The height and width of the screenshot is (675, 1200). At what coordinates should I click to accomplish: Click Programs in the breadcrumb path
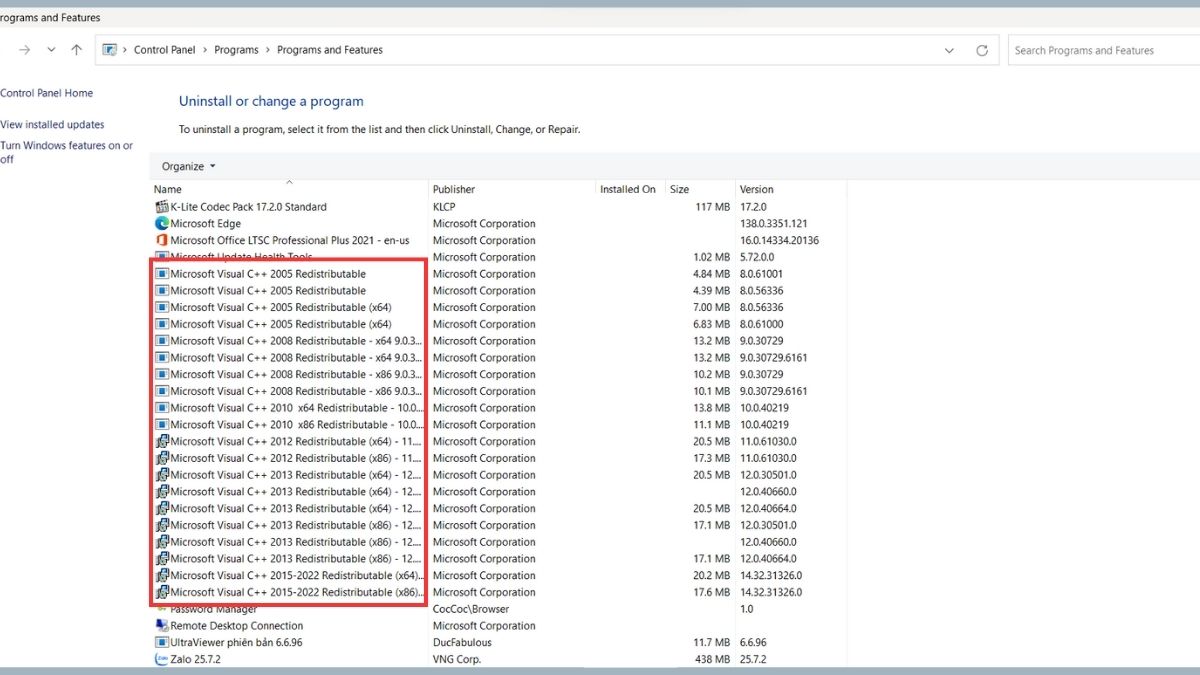pyautogui.click(x=236, y=50)
